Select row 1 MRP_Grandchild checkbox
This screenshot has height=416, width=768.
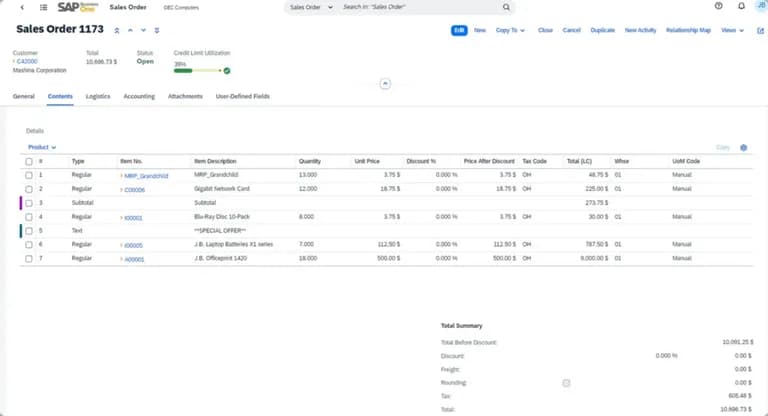coord(29,175)
